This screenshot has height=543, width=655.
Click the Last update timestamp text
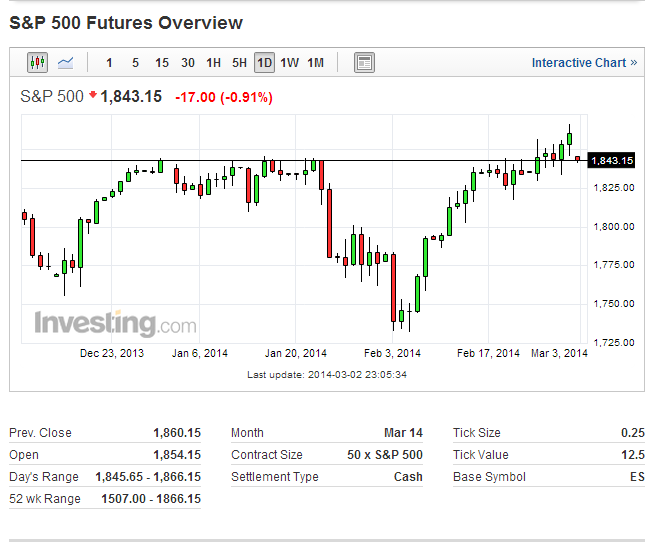coord(327,375)
